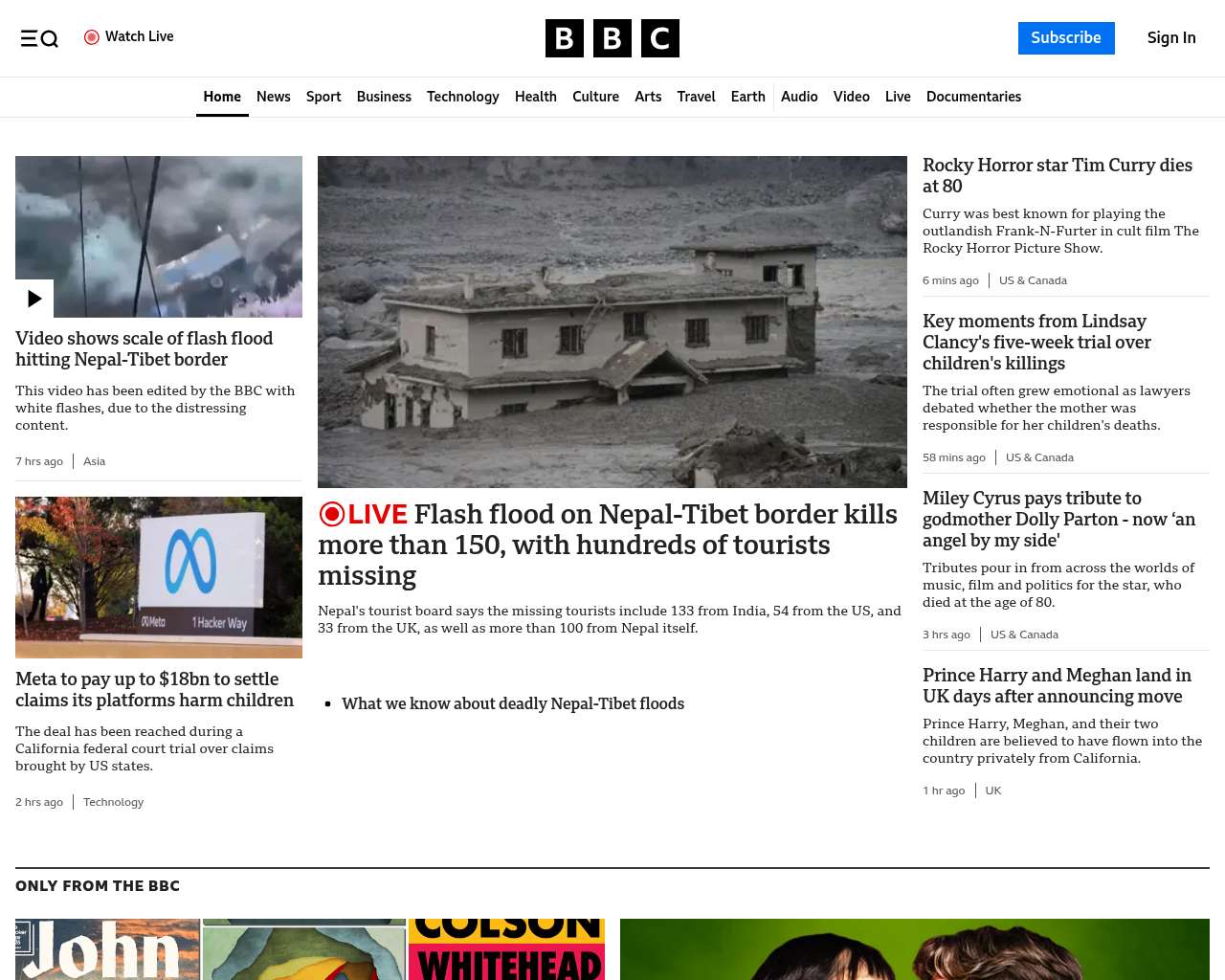The height and width of the screenshot is (980, 1225).
Task: Open the John book cover thumbnail
Action: [x=107, y=949]
